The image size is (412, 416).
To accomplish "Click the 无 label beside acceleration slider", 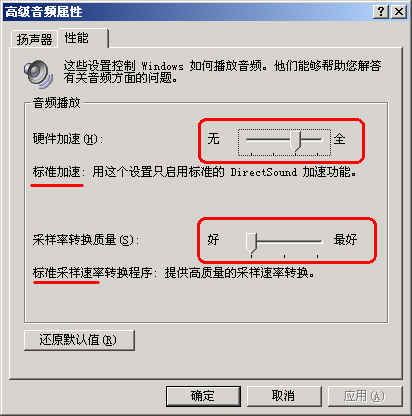I will 214,138.
